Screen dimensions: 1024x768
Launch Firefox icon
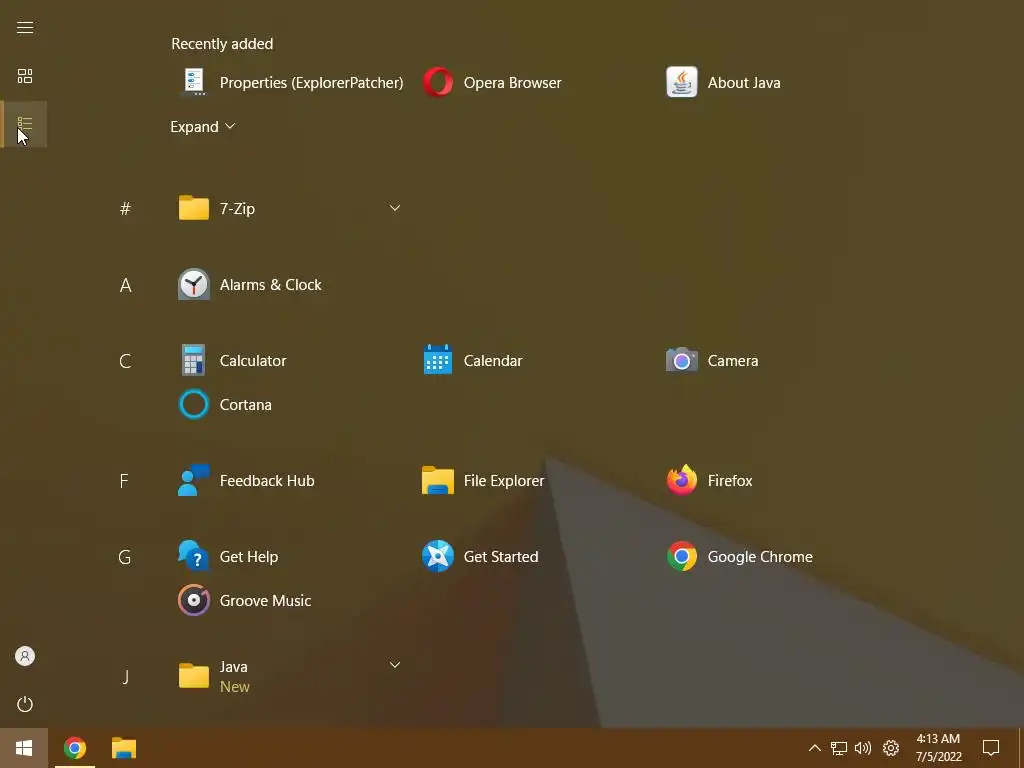[682, 480]
